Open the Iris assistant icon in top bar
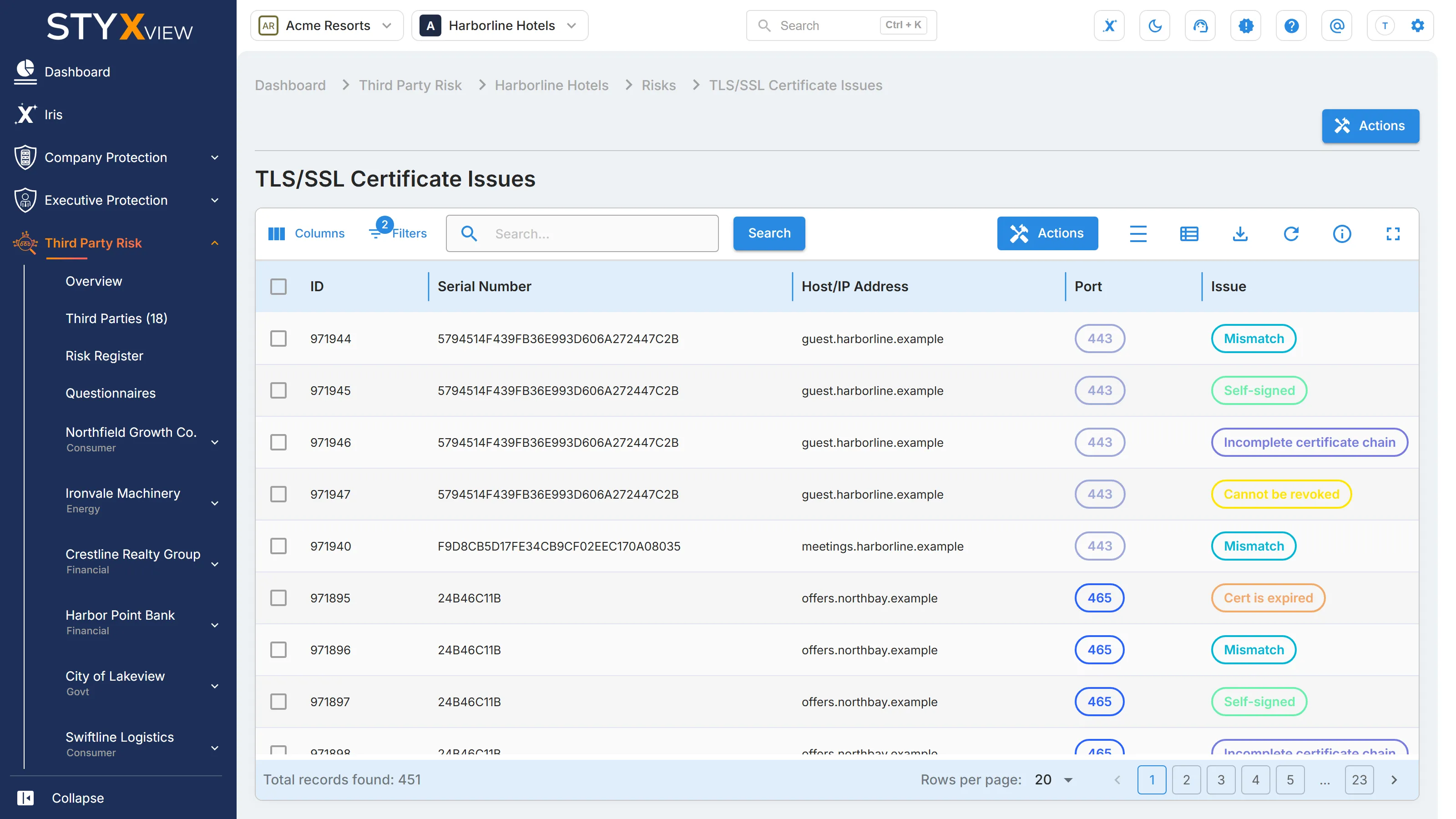The width and height of the screenshot is (1456, 819). tap(1109, 25)
